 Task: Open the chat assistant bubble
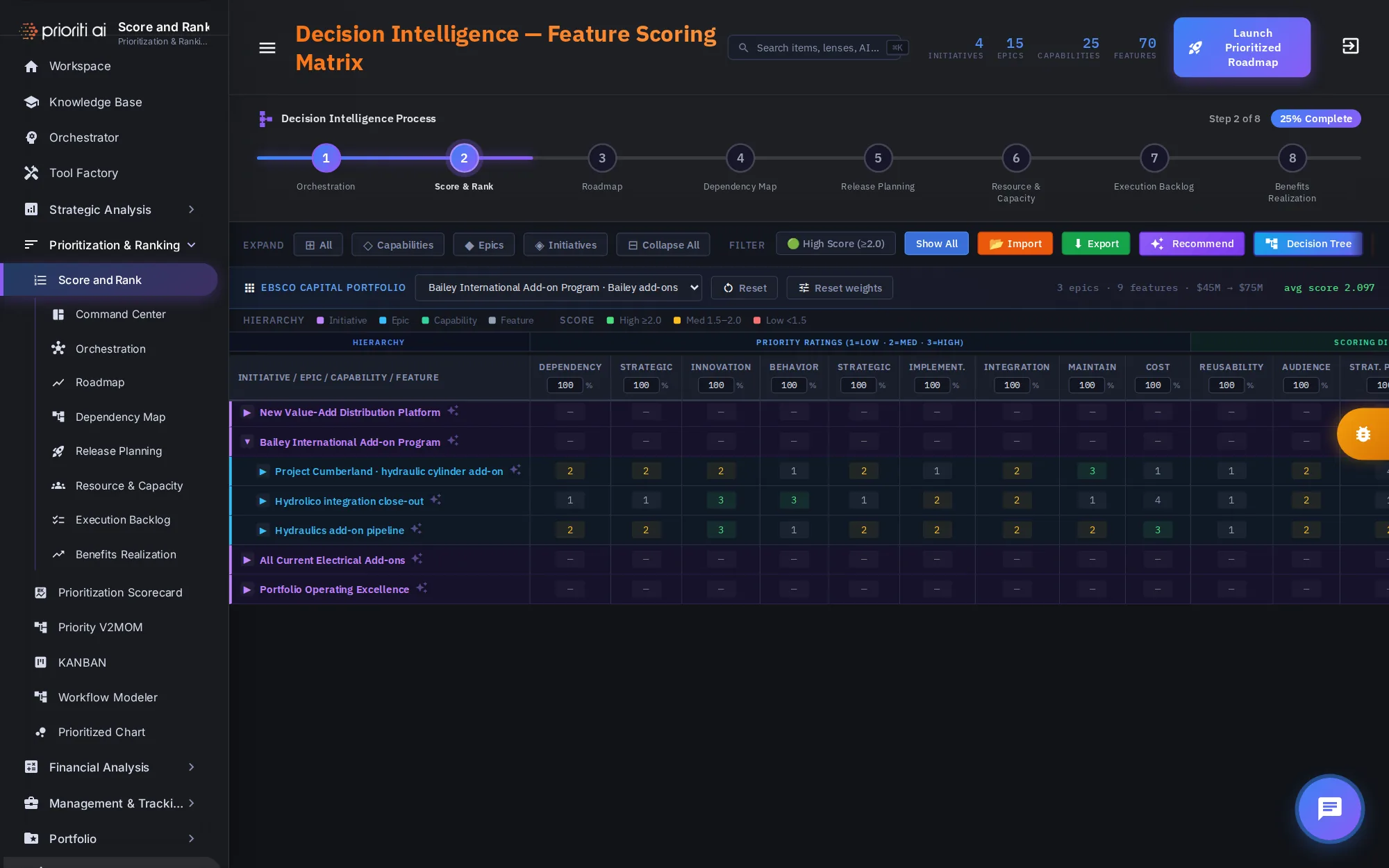(1329, 808)
